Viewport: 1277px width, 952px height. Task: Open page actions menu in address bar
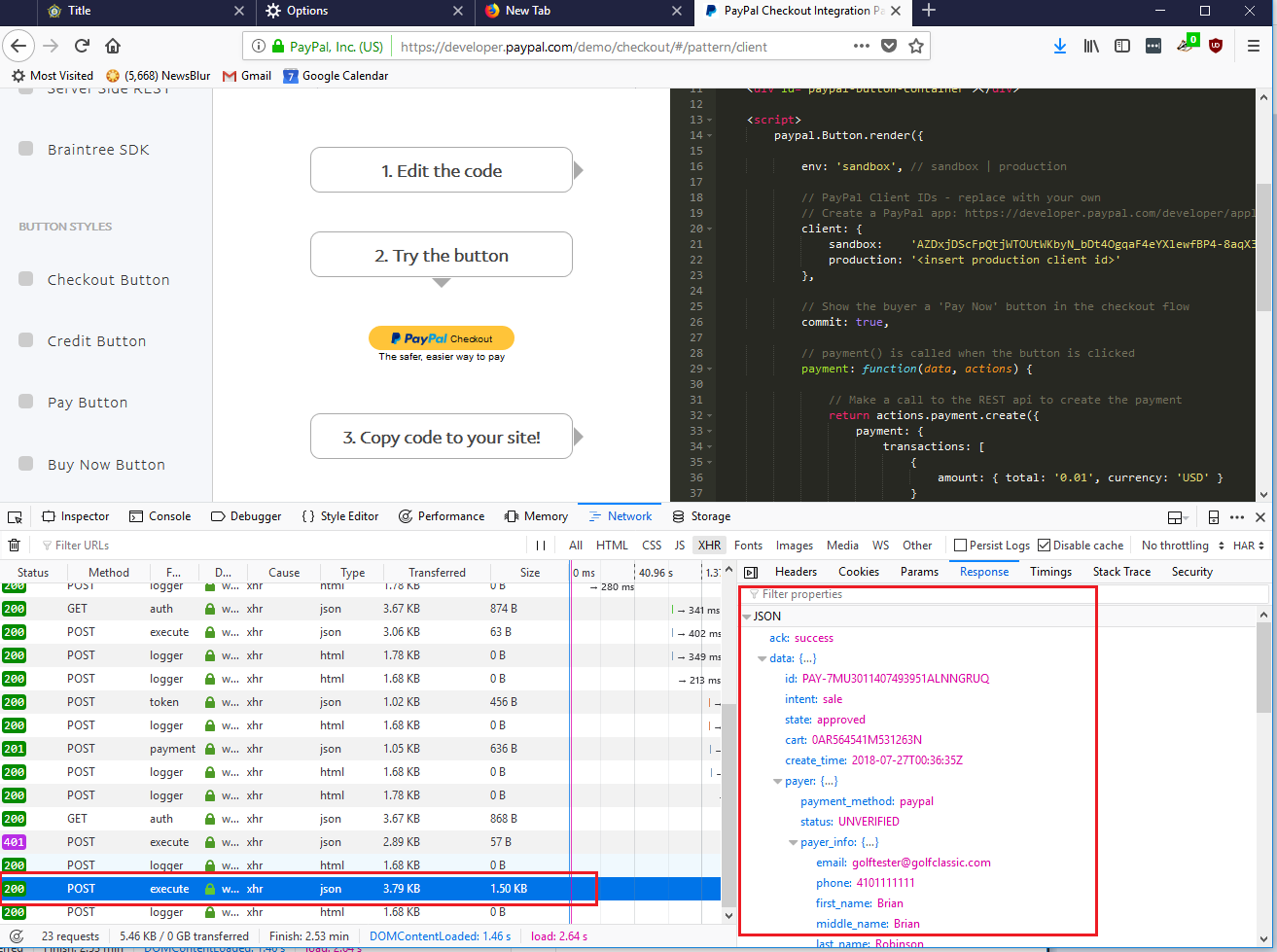(x=862, y=46)
